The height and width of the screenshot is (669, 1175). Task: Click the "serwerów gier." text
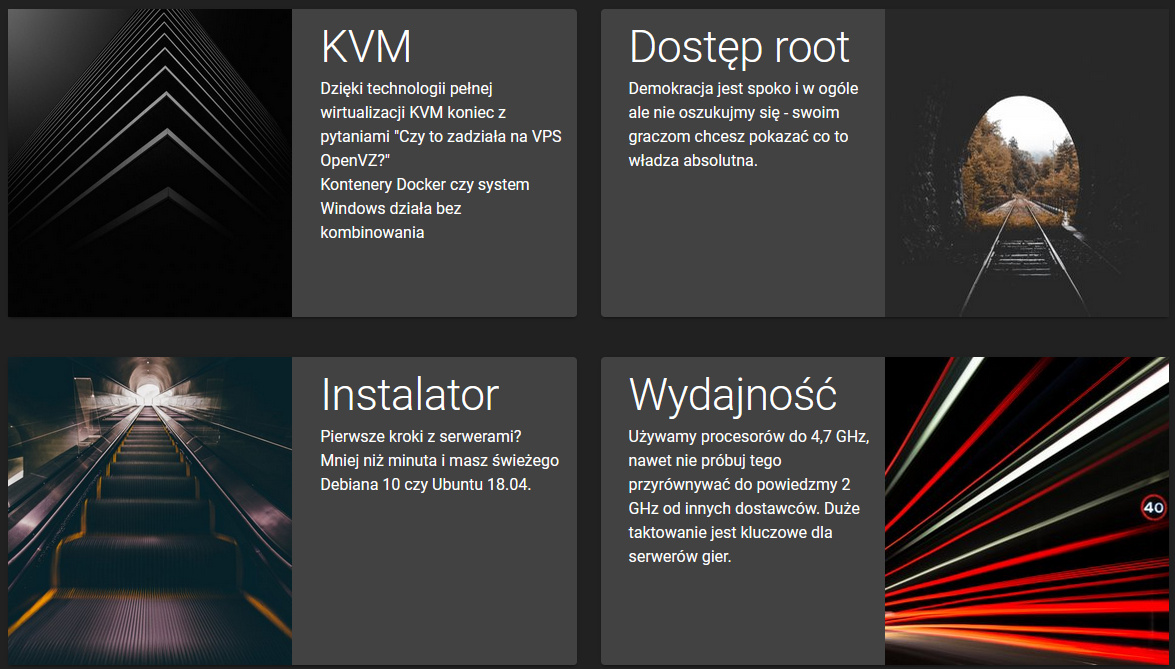pos(680,556)
